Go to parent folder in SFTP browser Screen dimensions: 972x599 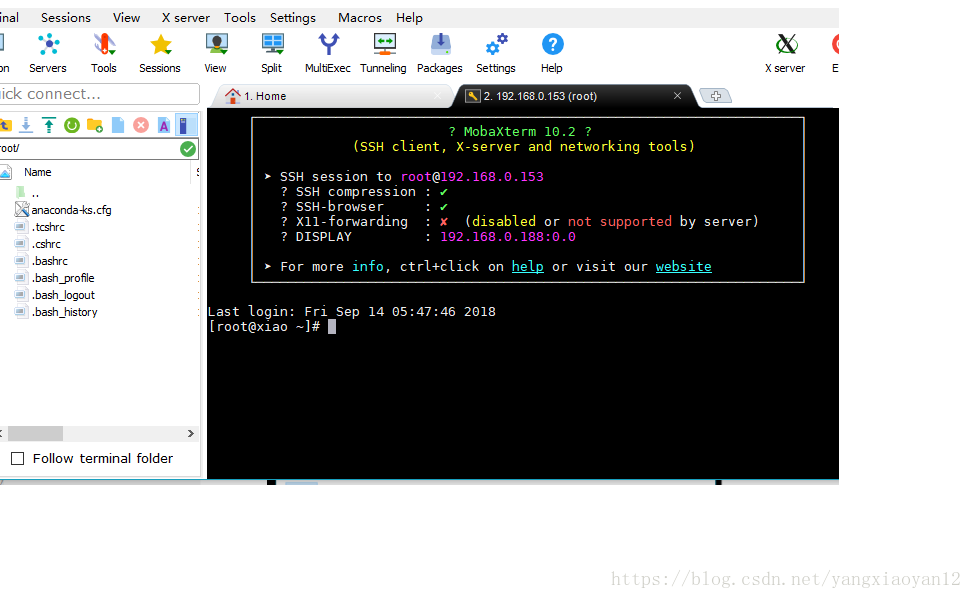5,125
